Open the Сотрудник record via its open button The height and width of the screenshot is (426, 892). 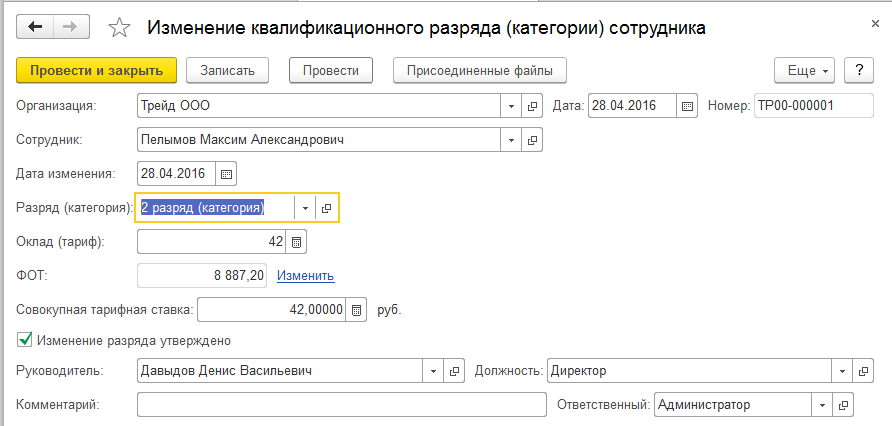pos(533,139)
